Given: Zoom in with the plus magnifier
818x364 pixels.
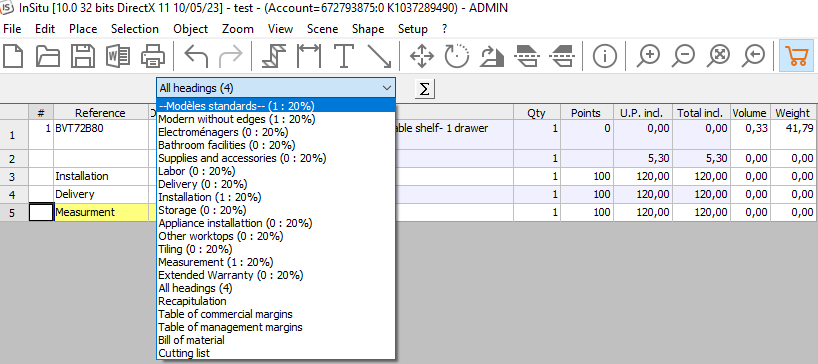Looking at the screenshot, I should (648, 55).
